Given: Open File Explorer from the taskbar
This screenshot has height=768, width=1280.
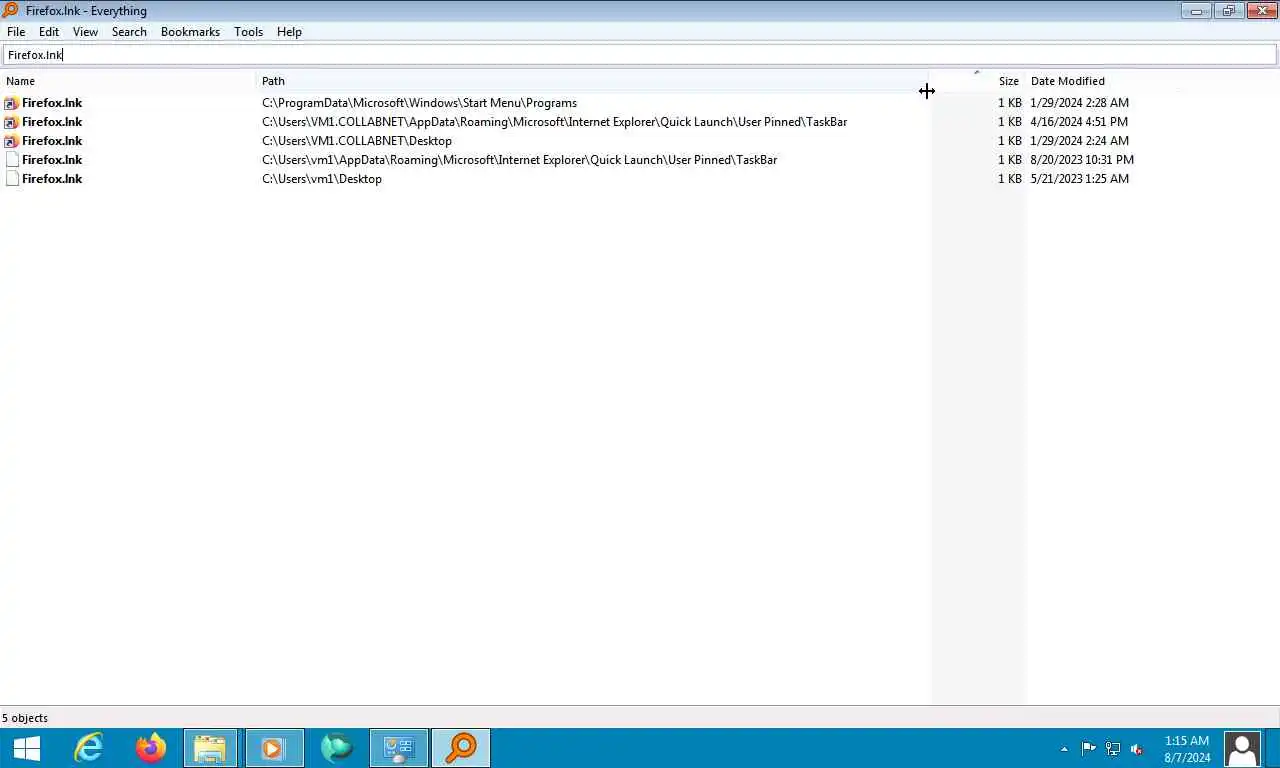Looking at the screenshot, I should pos(210,748).
